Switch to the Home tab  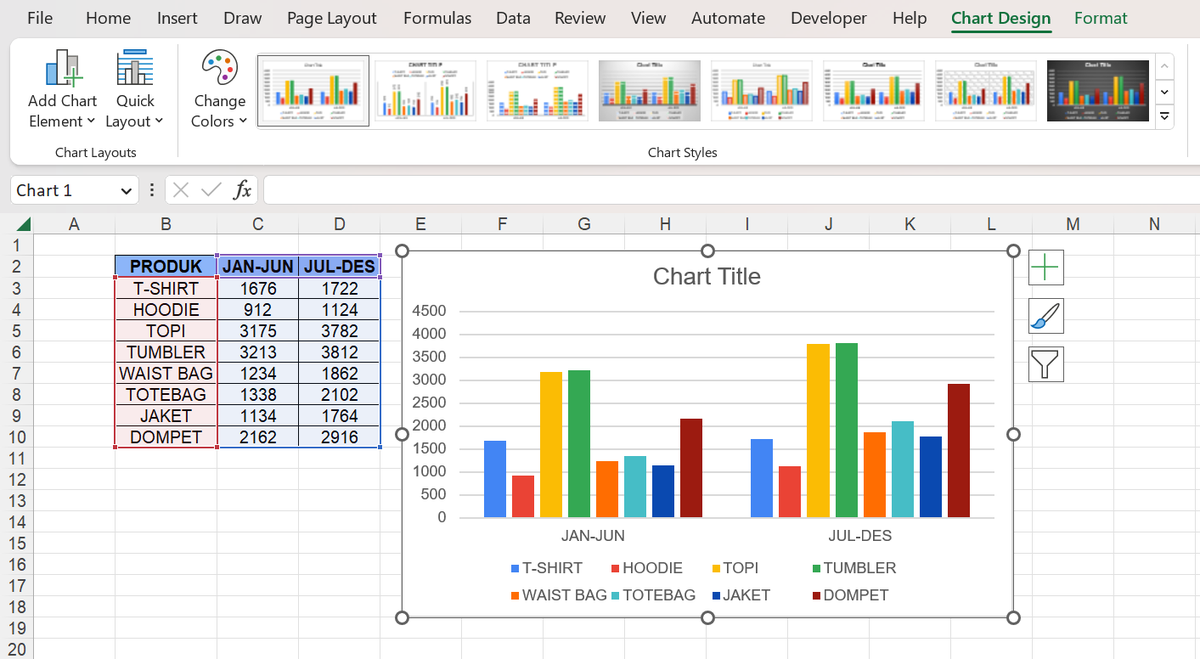108,18
